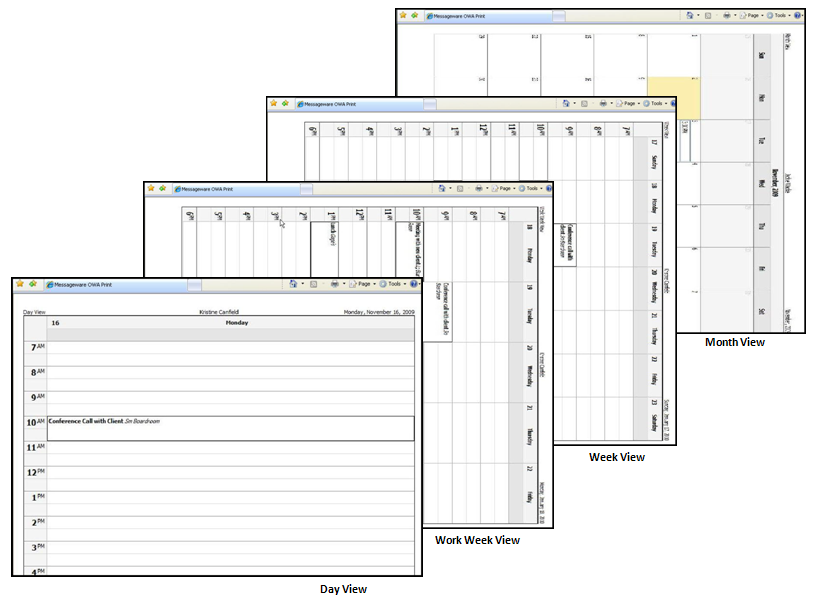The height and width of the screenshot is (599, 816).
Task: Click Home icon in Work Week window toolbar
Action: point(442,188)
